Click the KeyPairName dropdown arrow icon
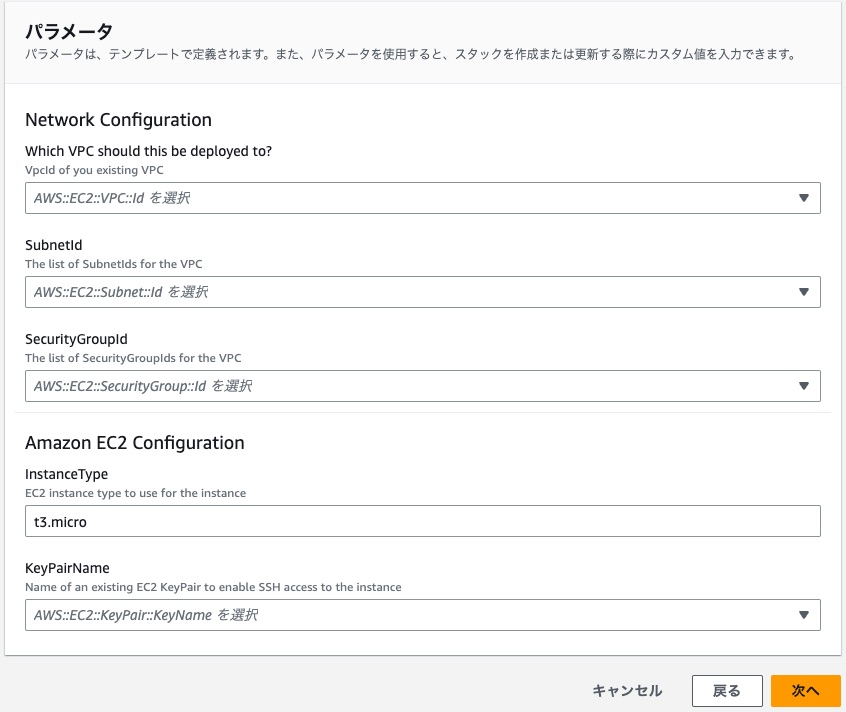 pos(806,614)
